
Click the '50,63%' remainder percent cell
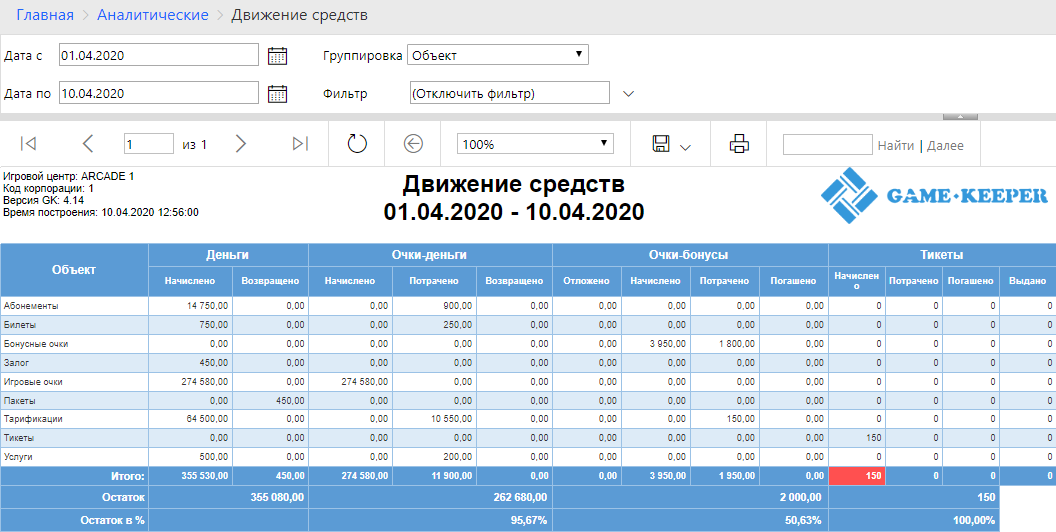[690, 521]
